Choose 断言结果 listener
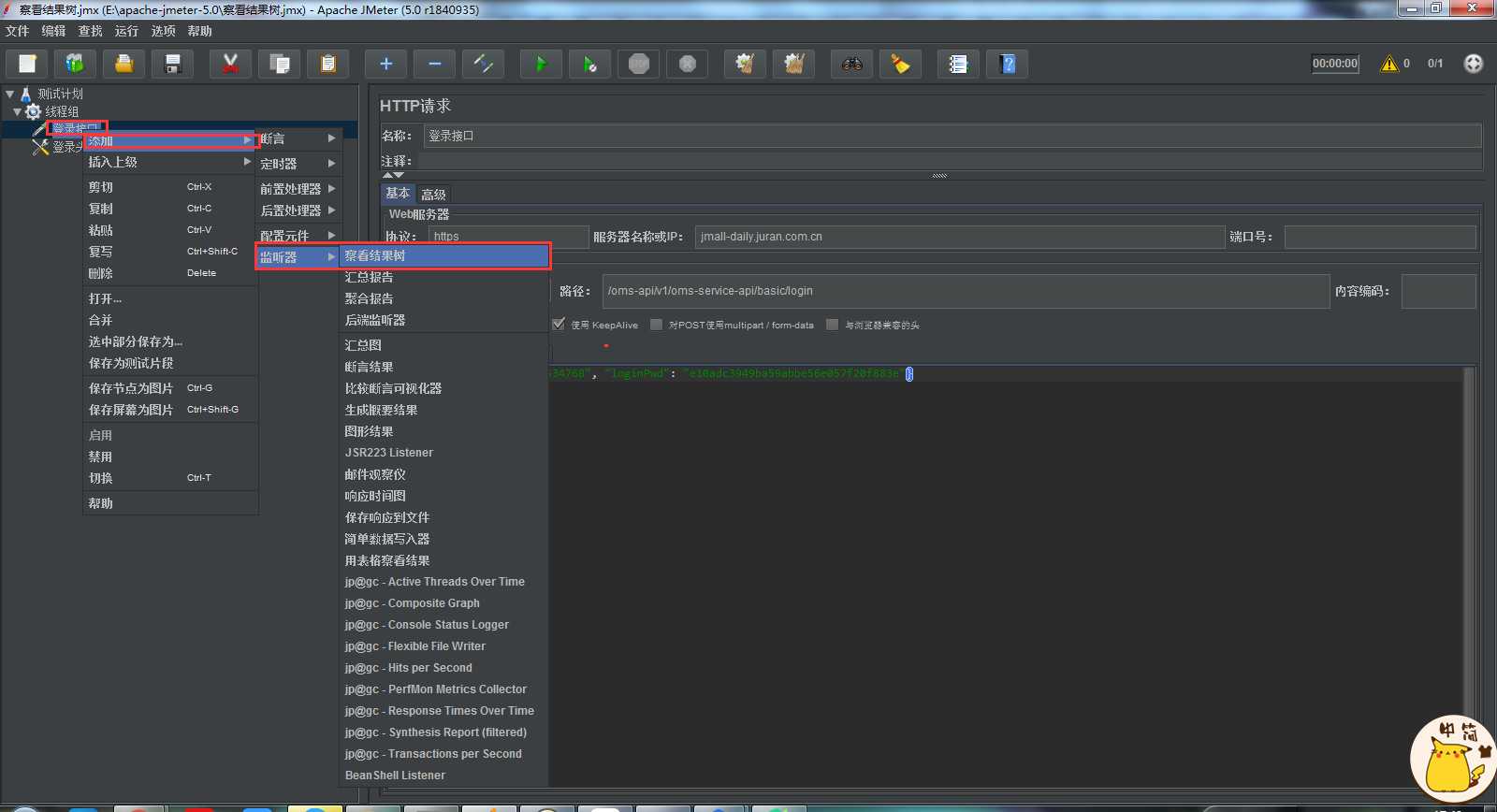 [444, 367]
